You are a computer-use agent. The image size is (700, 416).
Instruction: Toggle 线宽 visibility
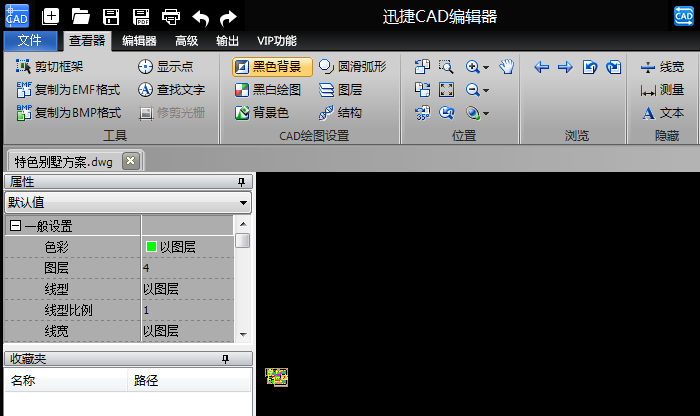point(662,67)
